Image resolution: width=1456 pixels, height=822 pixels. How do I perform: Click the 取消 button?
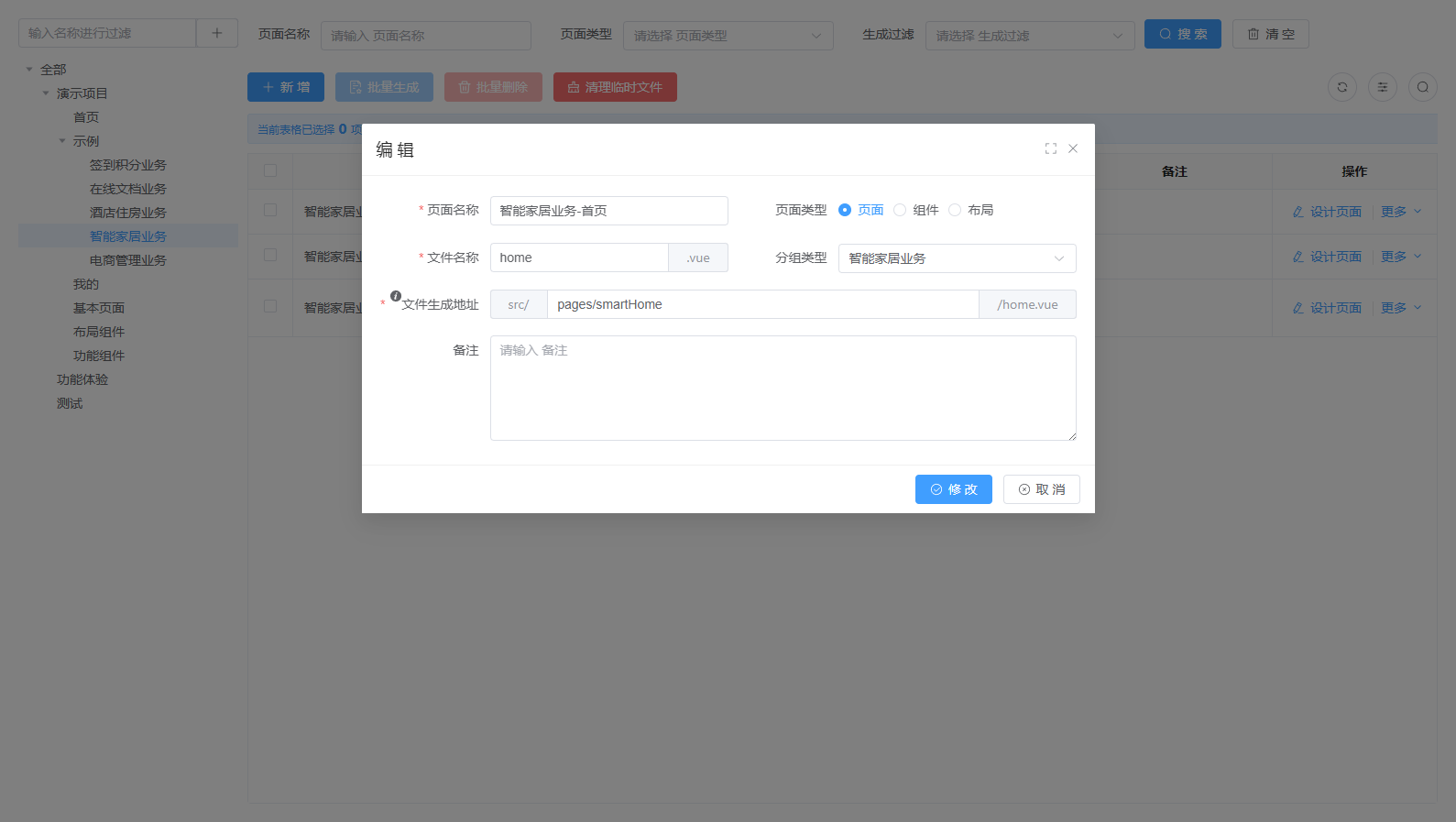[1041, 489]
